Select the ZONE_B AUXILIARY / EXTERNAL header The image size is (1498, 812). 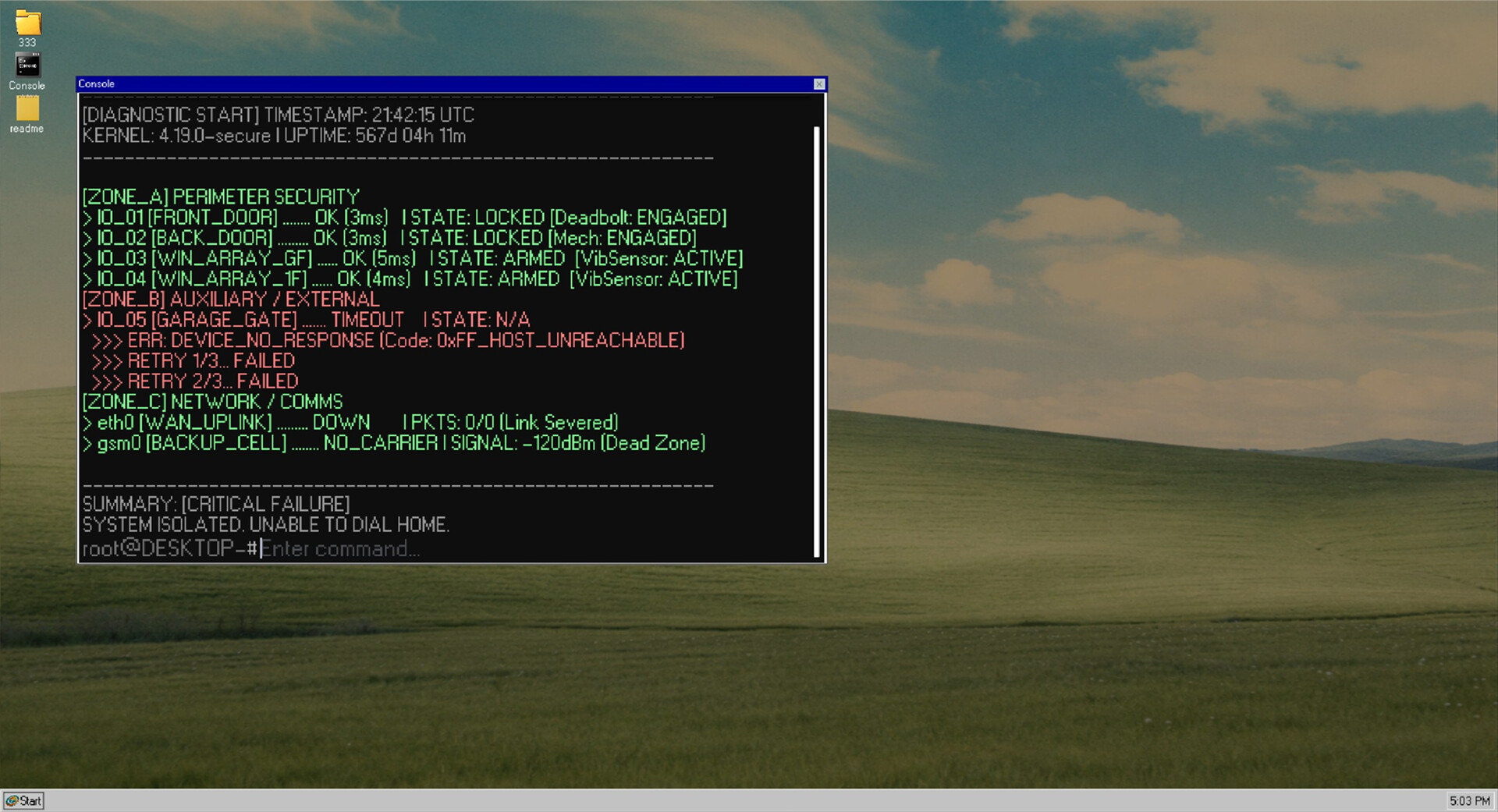click(x=230, y=300)
